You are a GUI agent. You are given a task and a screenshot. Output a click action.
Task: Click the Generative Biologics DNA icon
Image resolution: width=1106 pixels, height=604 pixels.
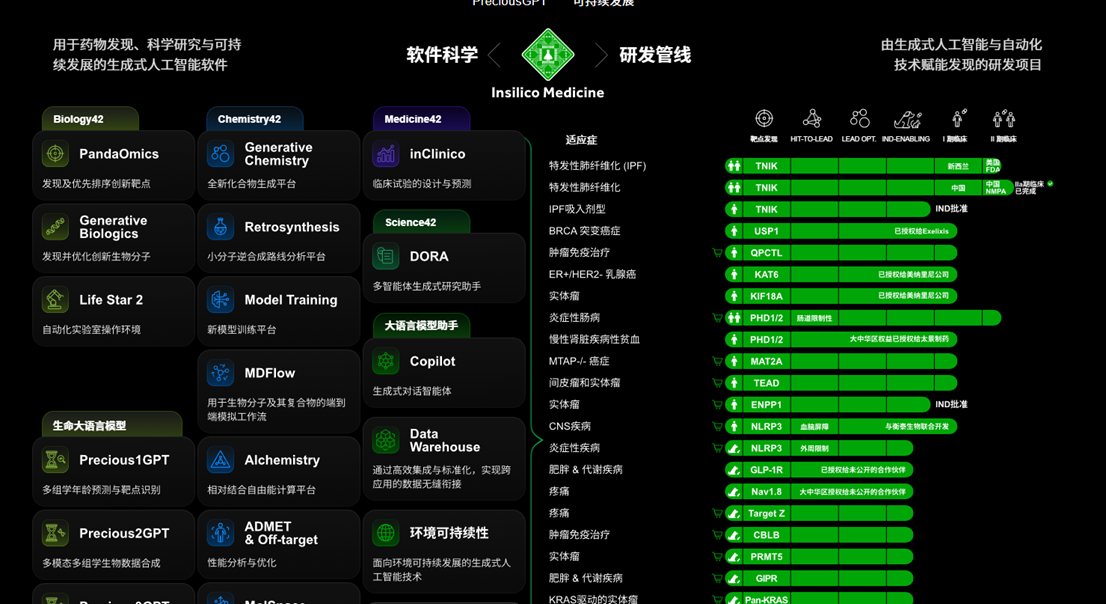(55, 227)
